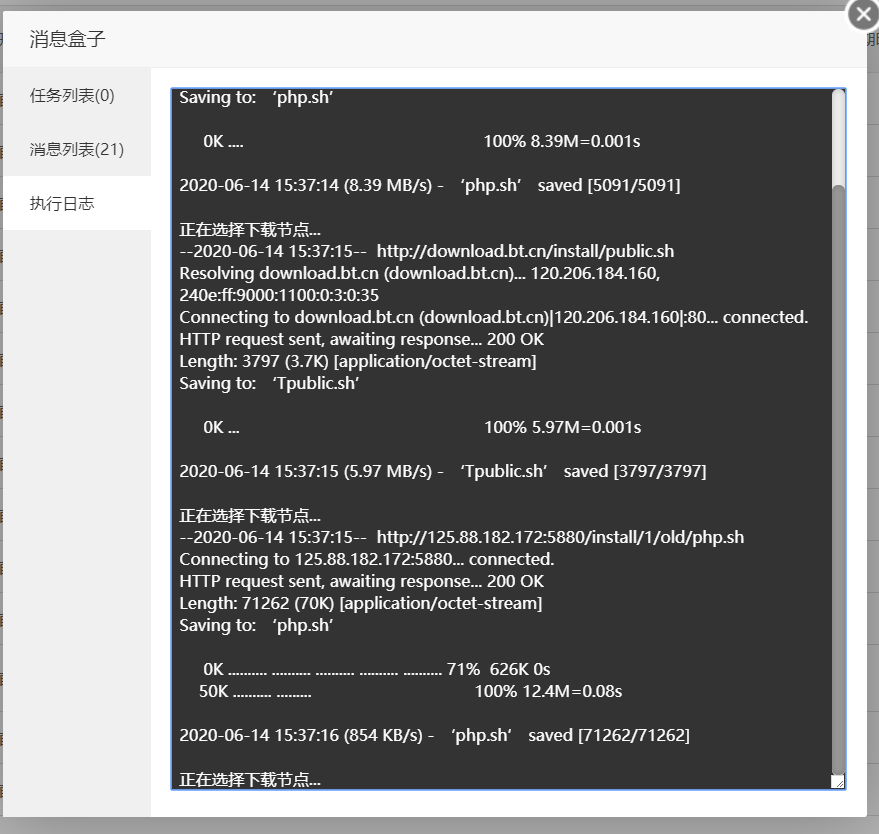
Task: Click the "saved [71262/71262]" log line
Action: (434, 735)
